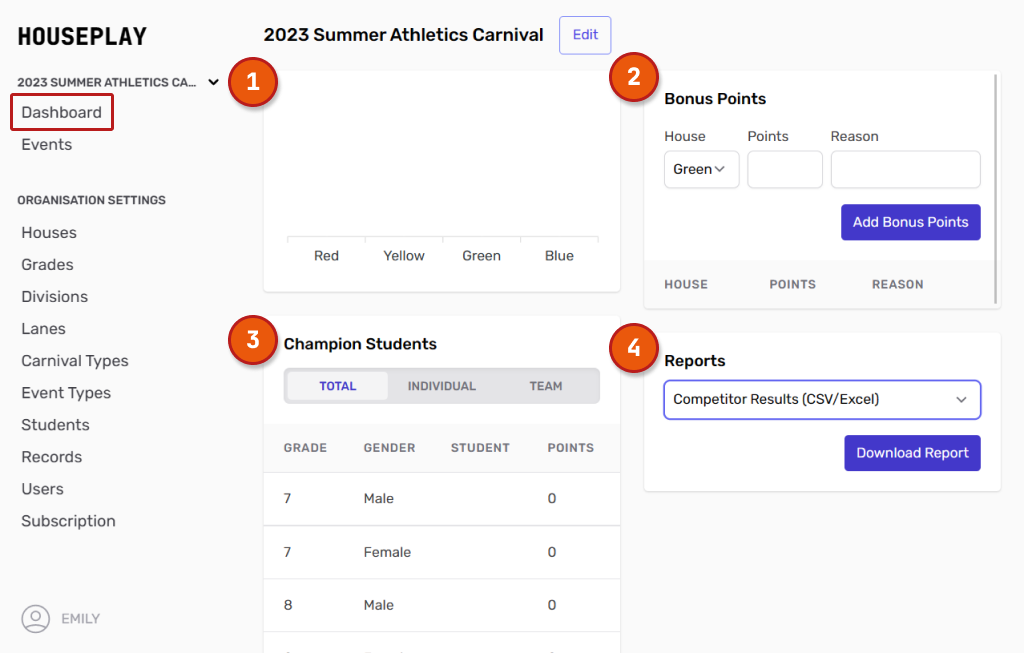This screenshot has width=1024, height=653.
Task: Expand the carnival selector chevron
Action: click(213, 82)
